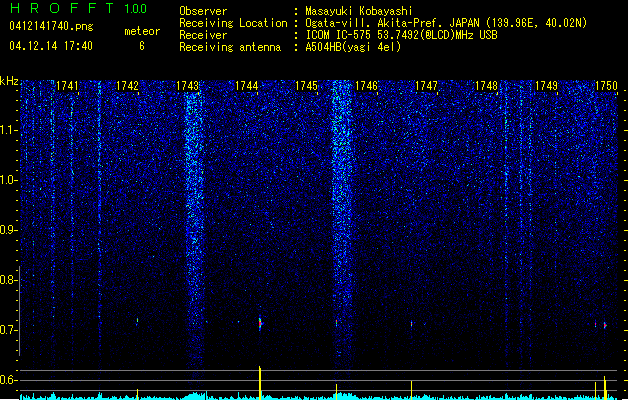
Task: Click the small meteor echo near 1742
Action: pyautogui.click(x=137, y=321)
